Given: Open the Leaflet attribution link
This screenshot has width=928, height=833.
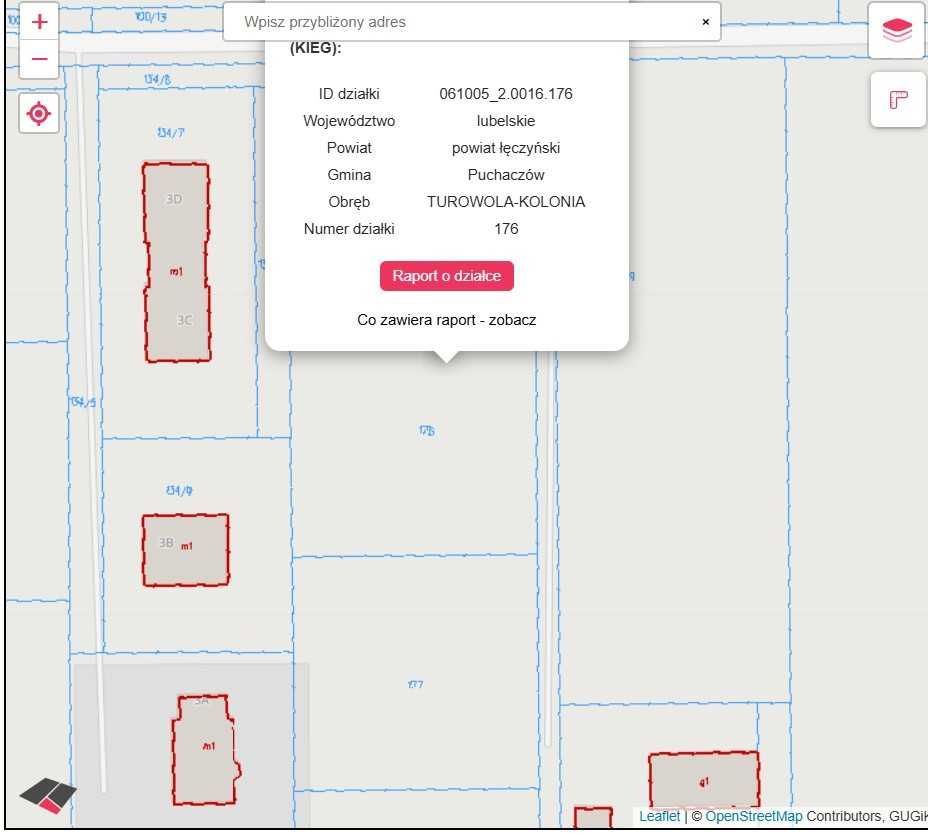Looking at the screenshot, I should pos(659,816).
